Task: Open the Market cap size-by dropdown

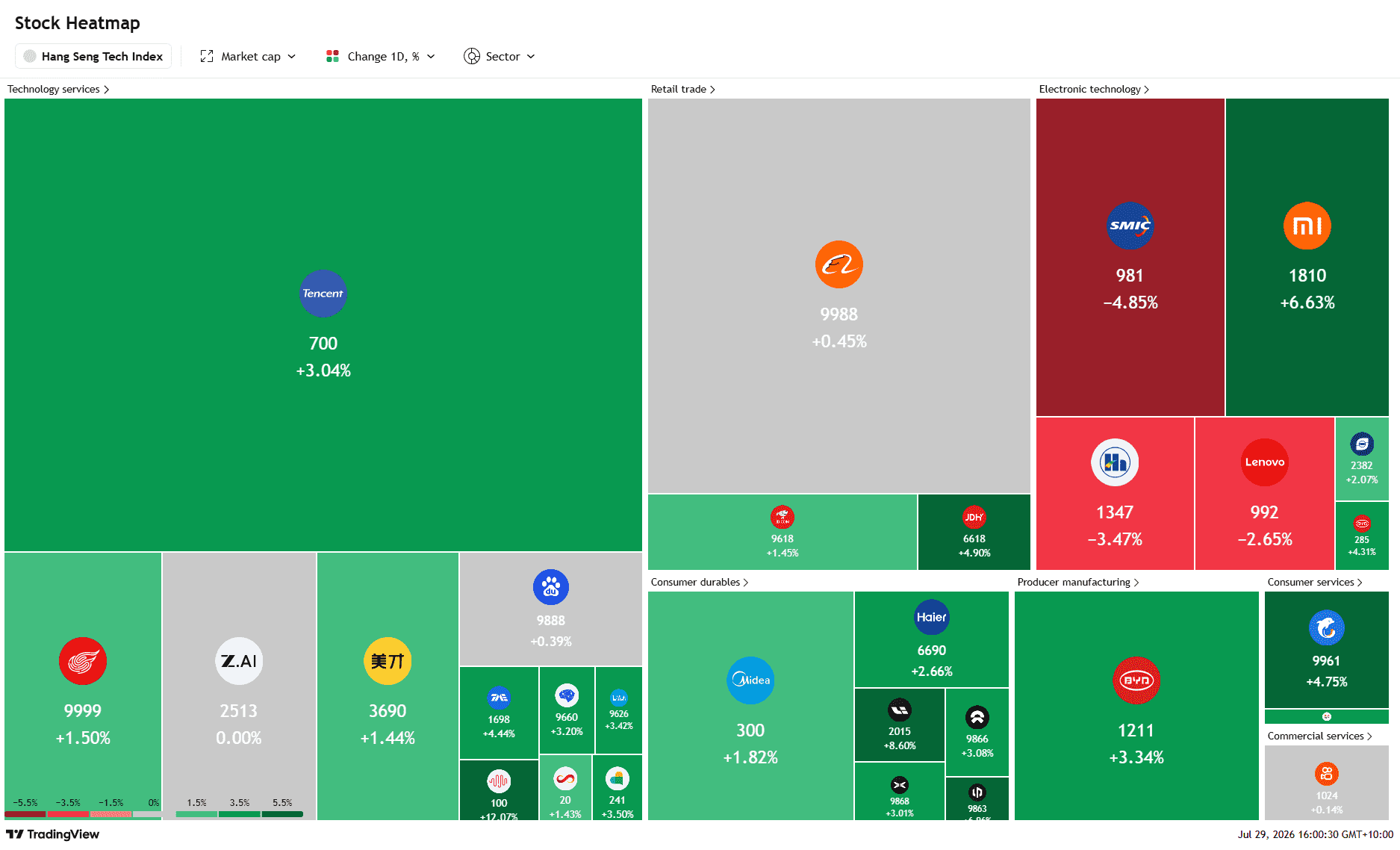Action: tap(248, 57)
